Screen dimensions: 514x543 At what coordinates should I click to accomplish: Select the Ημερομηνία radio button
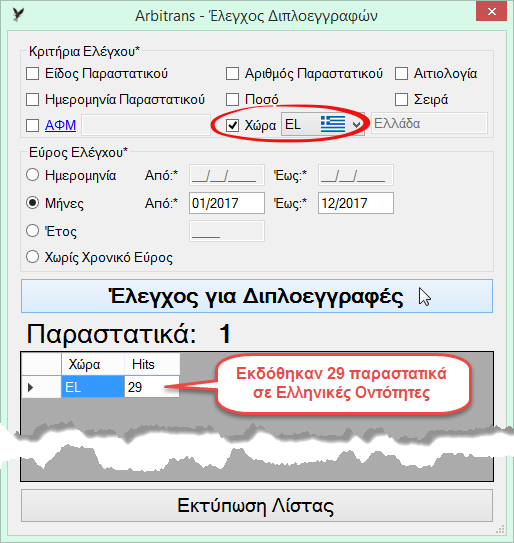(x=33, y=175)
